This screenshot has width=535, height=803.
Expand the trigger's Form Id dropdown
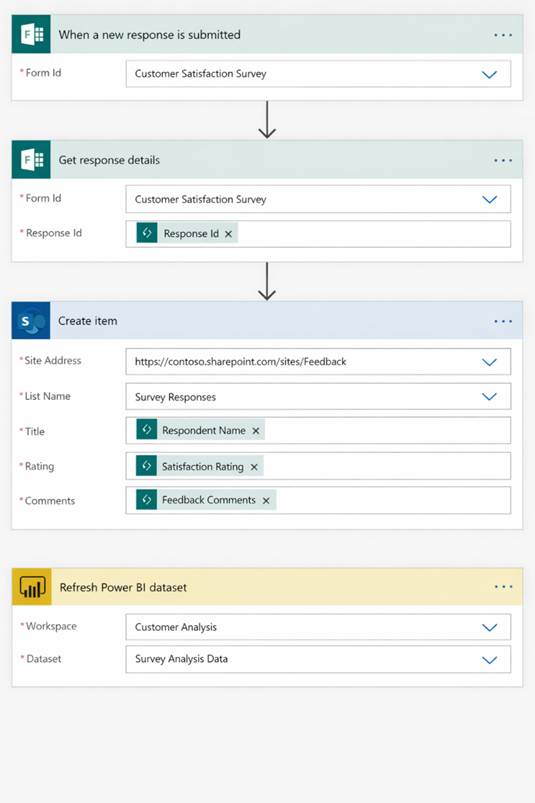[x=489, y=74]
